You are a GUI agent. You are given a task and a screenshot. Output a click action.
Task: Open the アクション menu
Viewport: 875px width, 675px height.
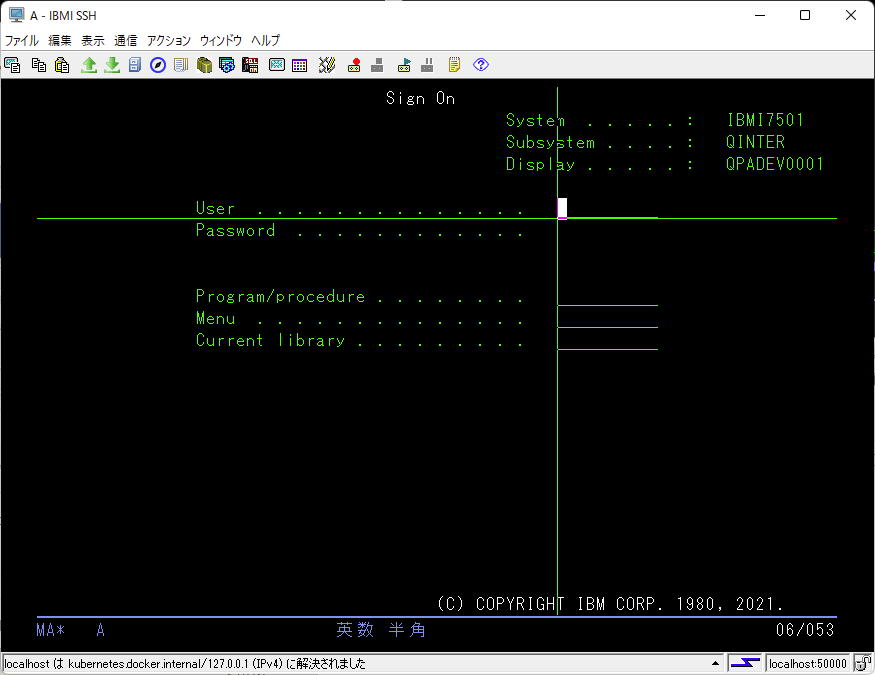[169, 40]
